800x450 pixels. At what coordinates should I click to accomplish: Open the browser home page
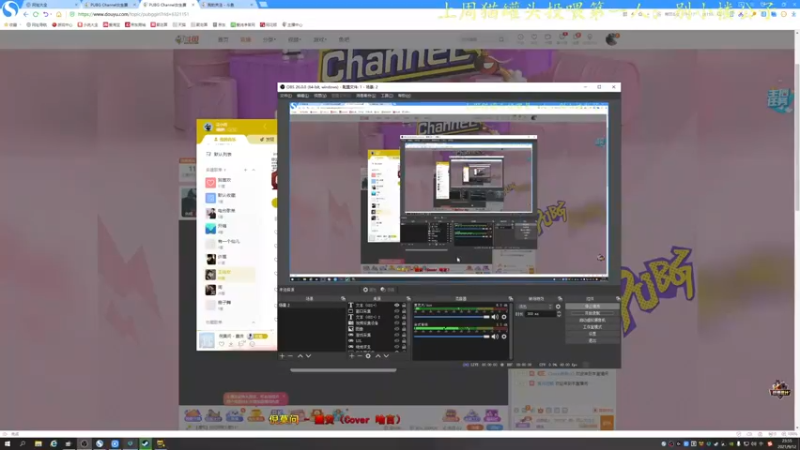tap(59, 14)
